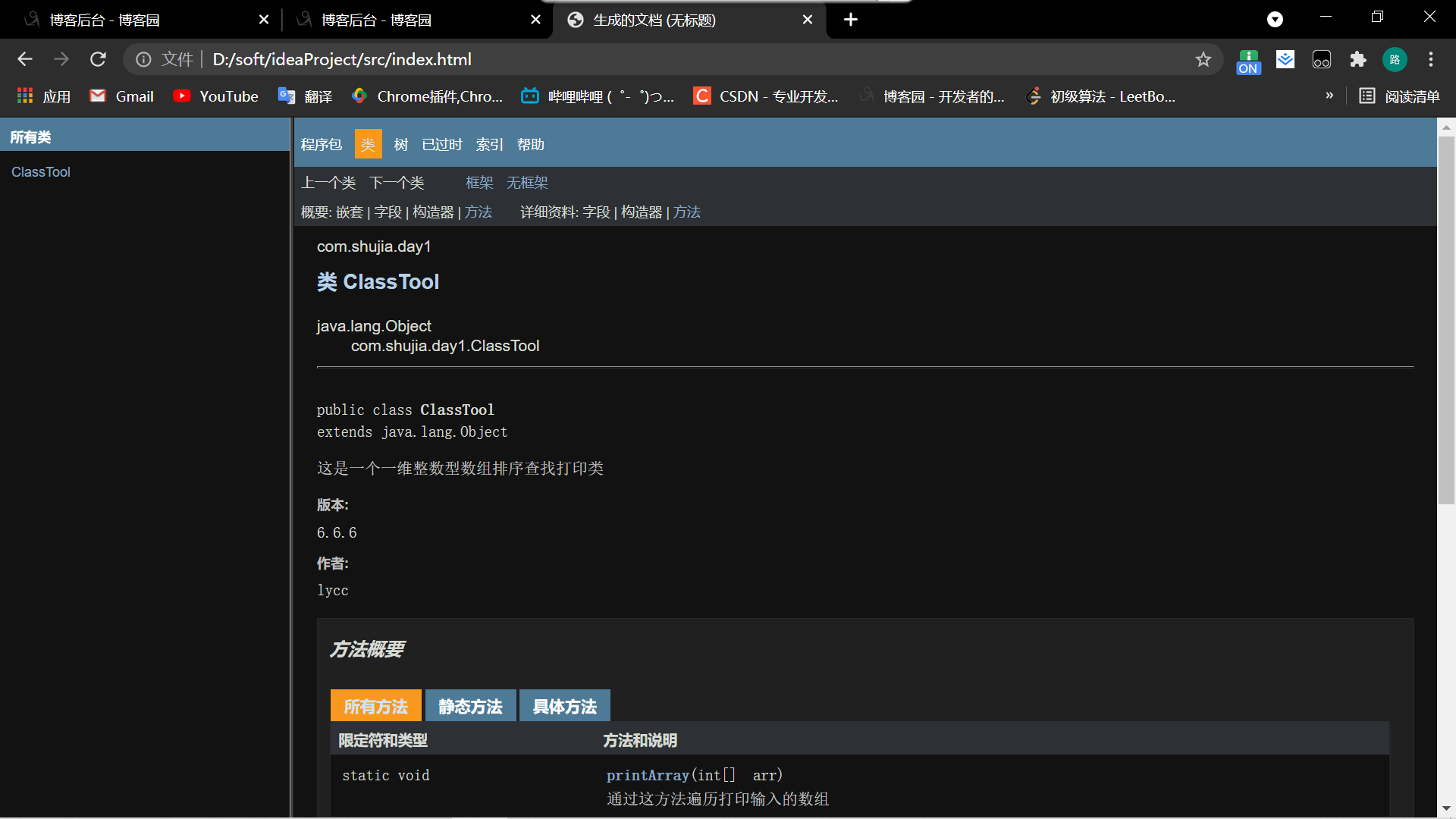Expand hidden bookmarks chevron
This screenshot has width=1456, height=819.
pos(1329,96)
